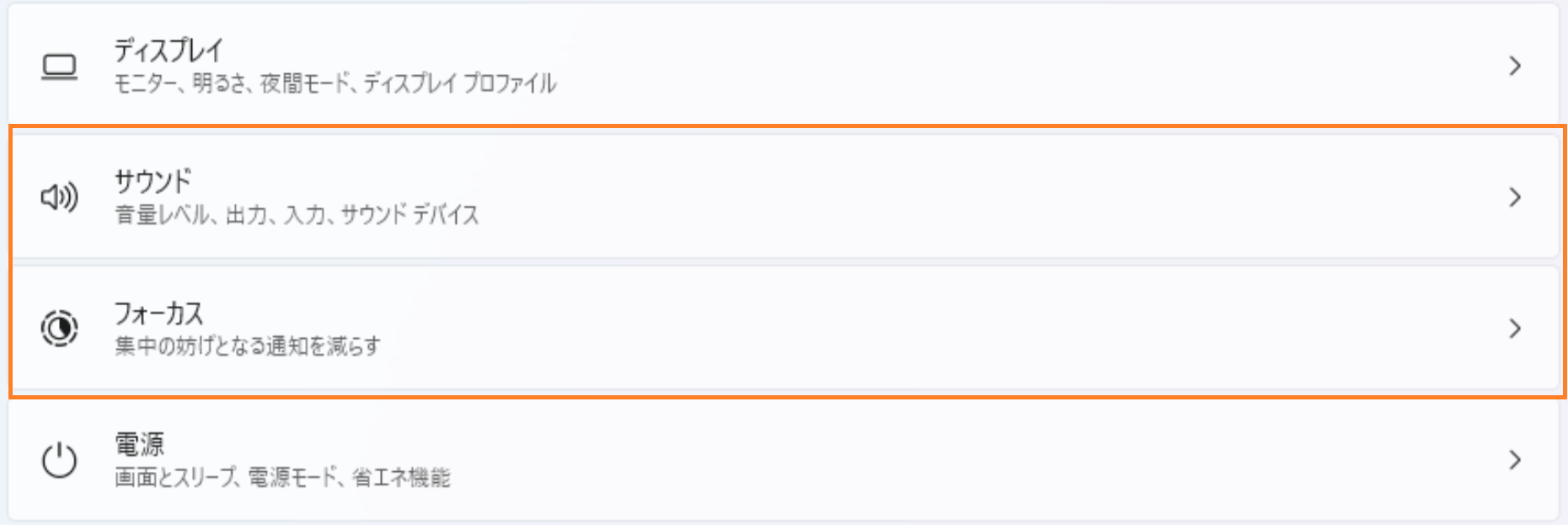Click the power symbol icon
Viewport: 1568px width, 525px height.
pyautogui.click(x=60, y=460)
